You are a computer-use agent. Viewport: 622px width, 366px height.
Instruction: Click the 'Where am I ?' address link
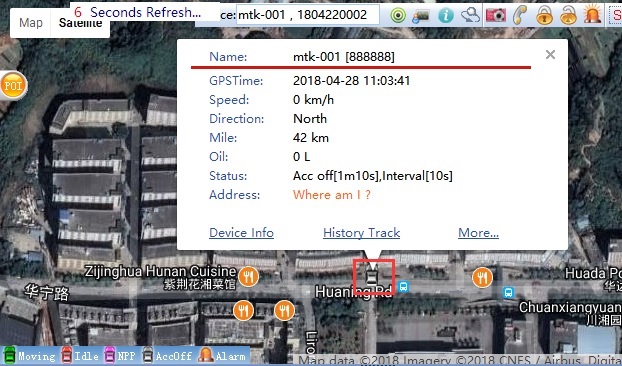(332, 195)
